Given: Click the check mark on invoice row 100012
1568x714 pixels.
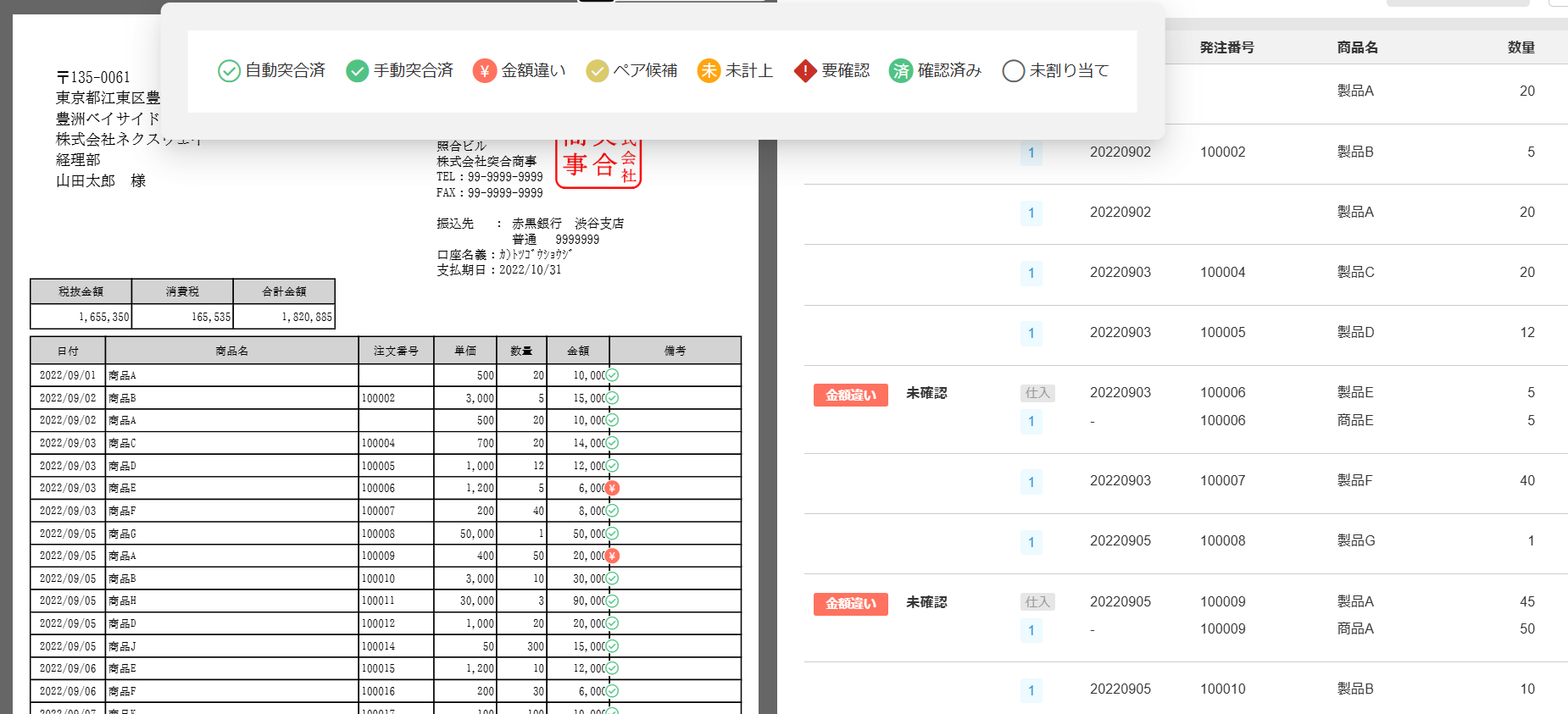Looking at the screenshot, I should point(612,623).
